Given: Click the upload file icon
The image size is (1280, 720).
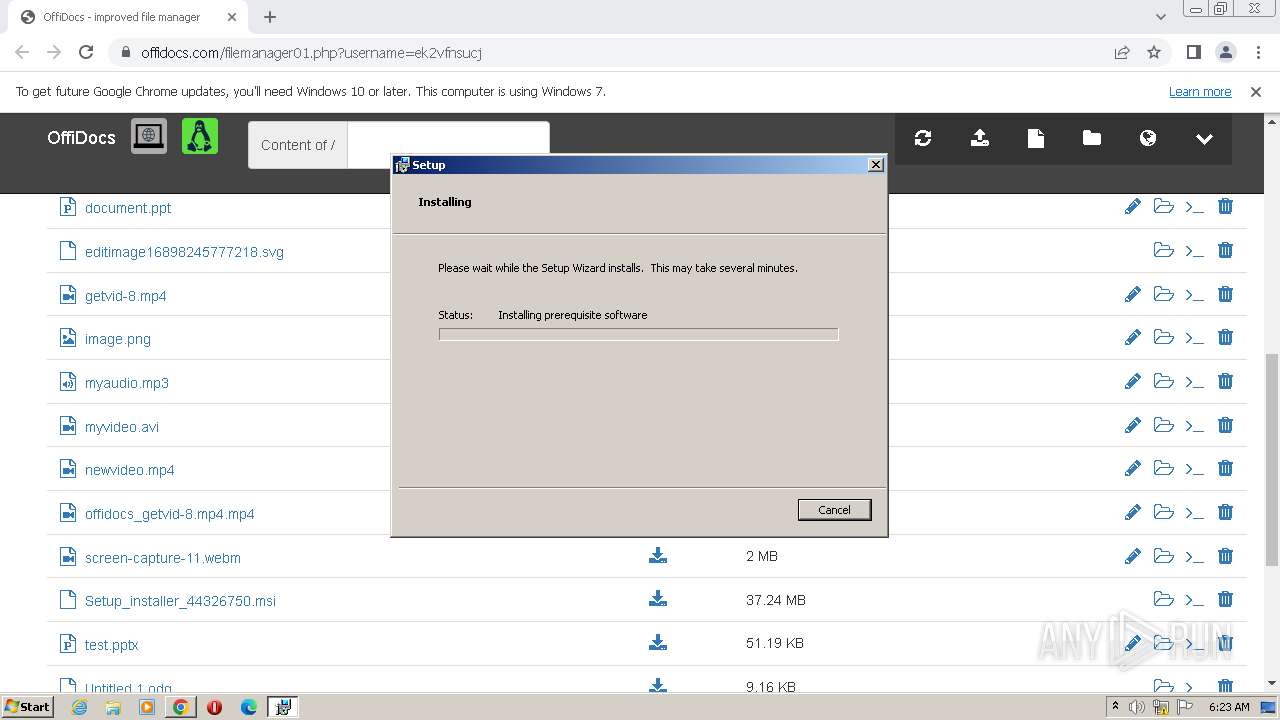Looking at the screenshot, I should pyautogui.click(x=980, y=138).
